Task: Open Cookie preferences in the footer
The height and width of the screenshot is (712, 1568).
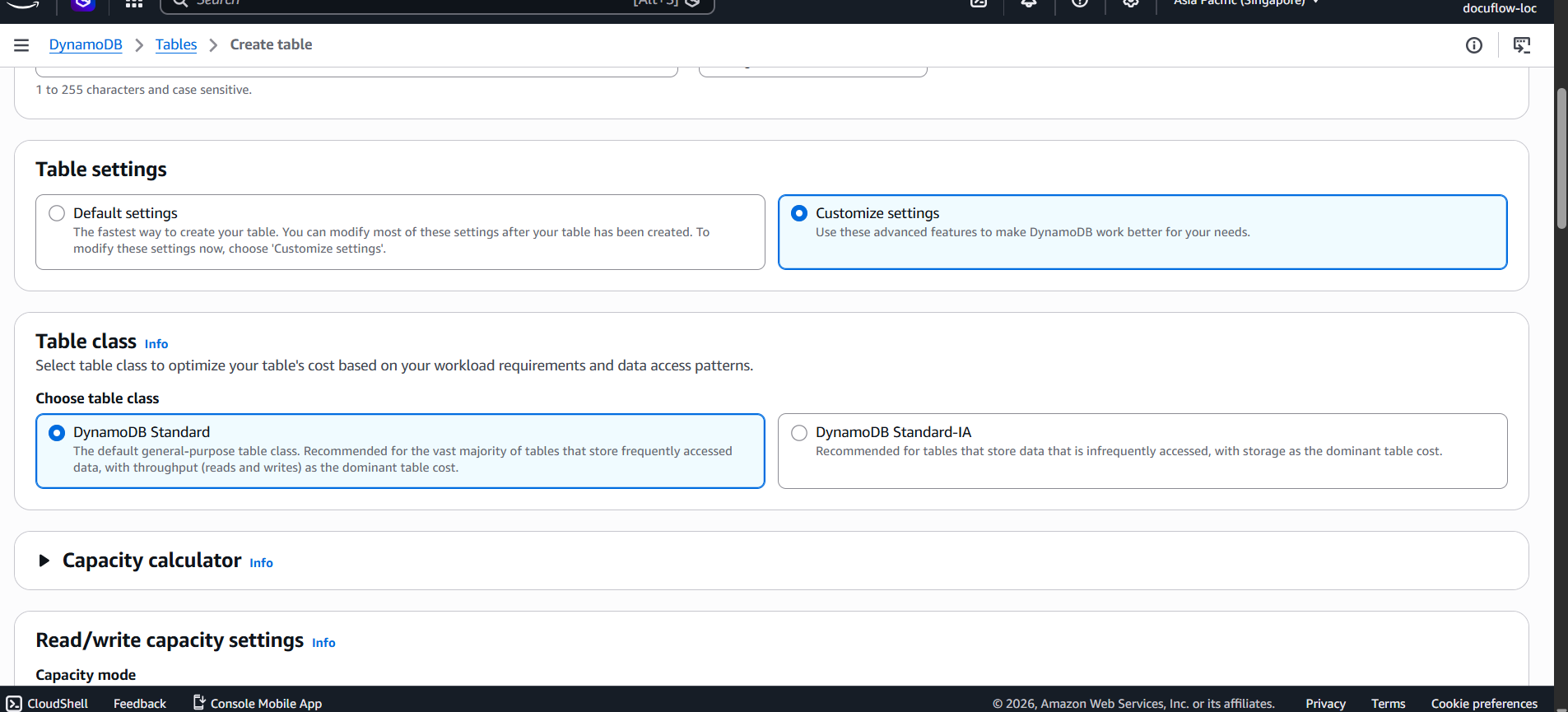Action: click(1484, 703)
